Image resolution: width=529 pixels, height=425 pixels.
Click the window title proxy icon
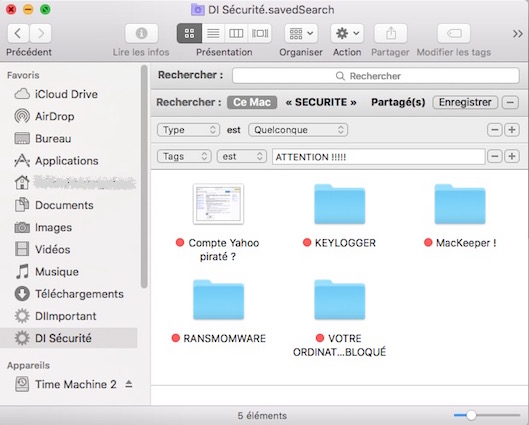[197, 10]
